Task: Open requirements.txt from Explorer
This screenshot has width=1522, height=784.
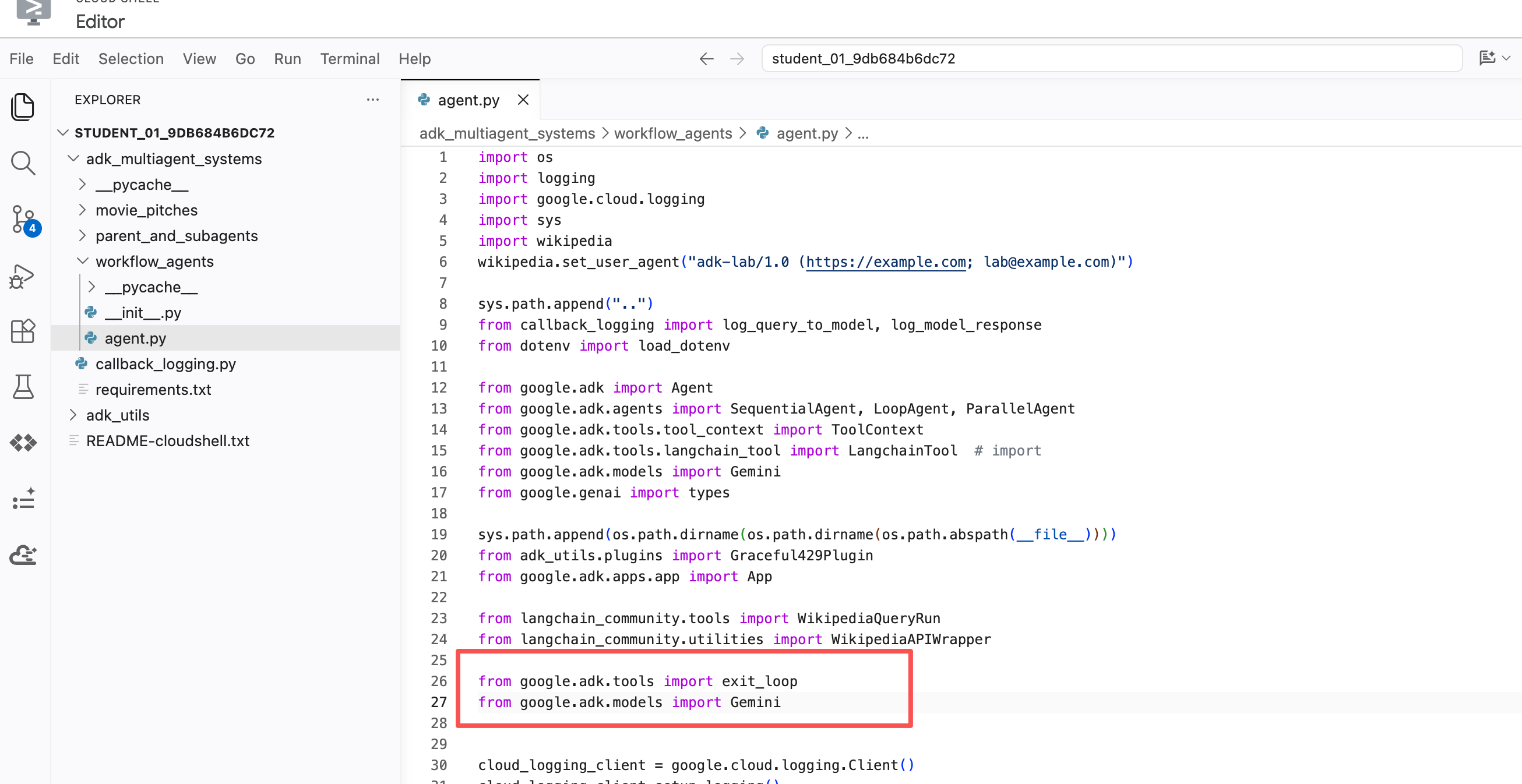Action: [x=153, y=389]
